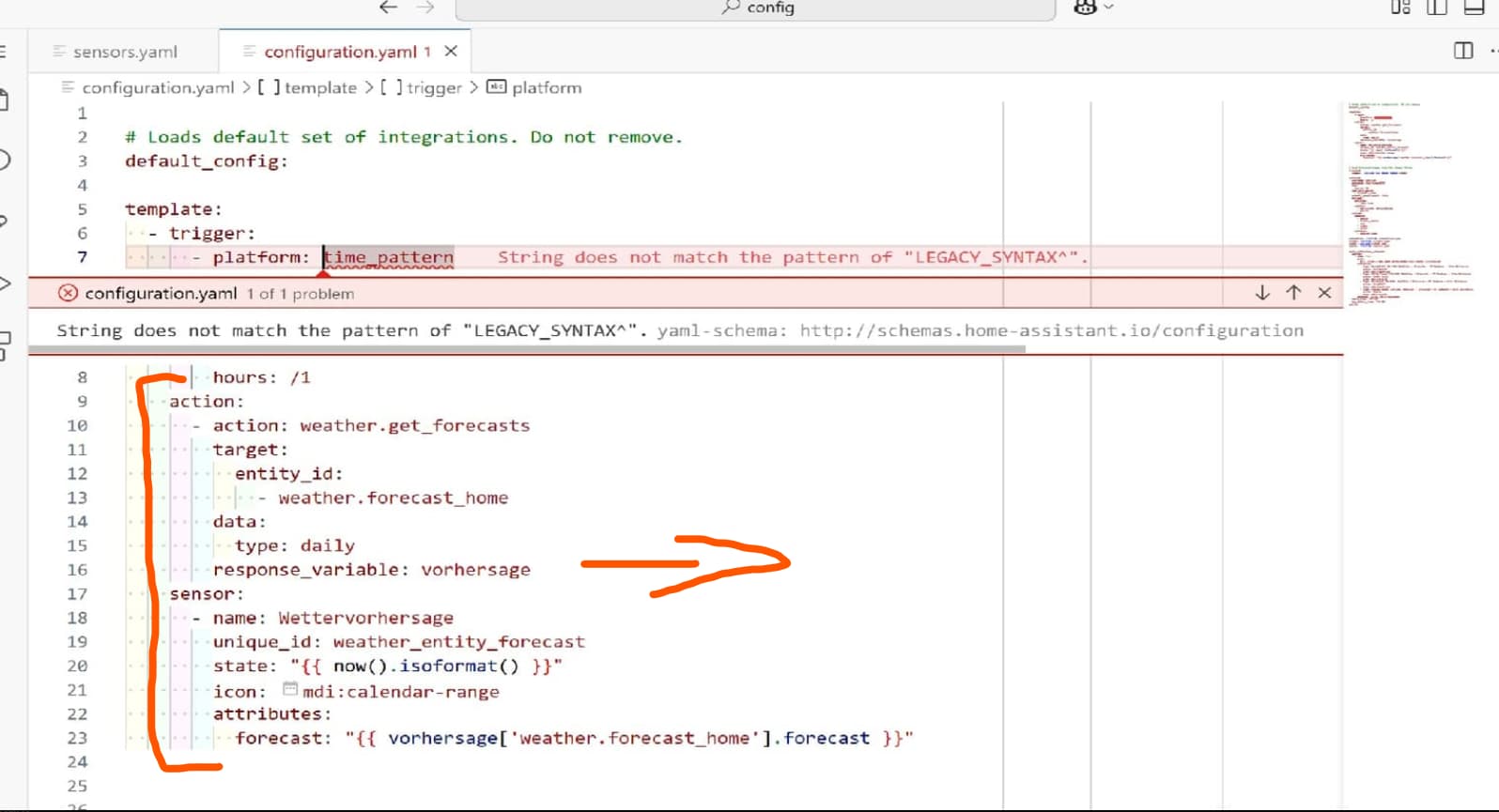
Task: Close the configuration.yaml tab
Action: [451, 52]
